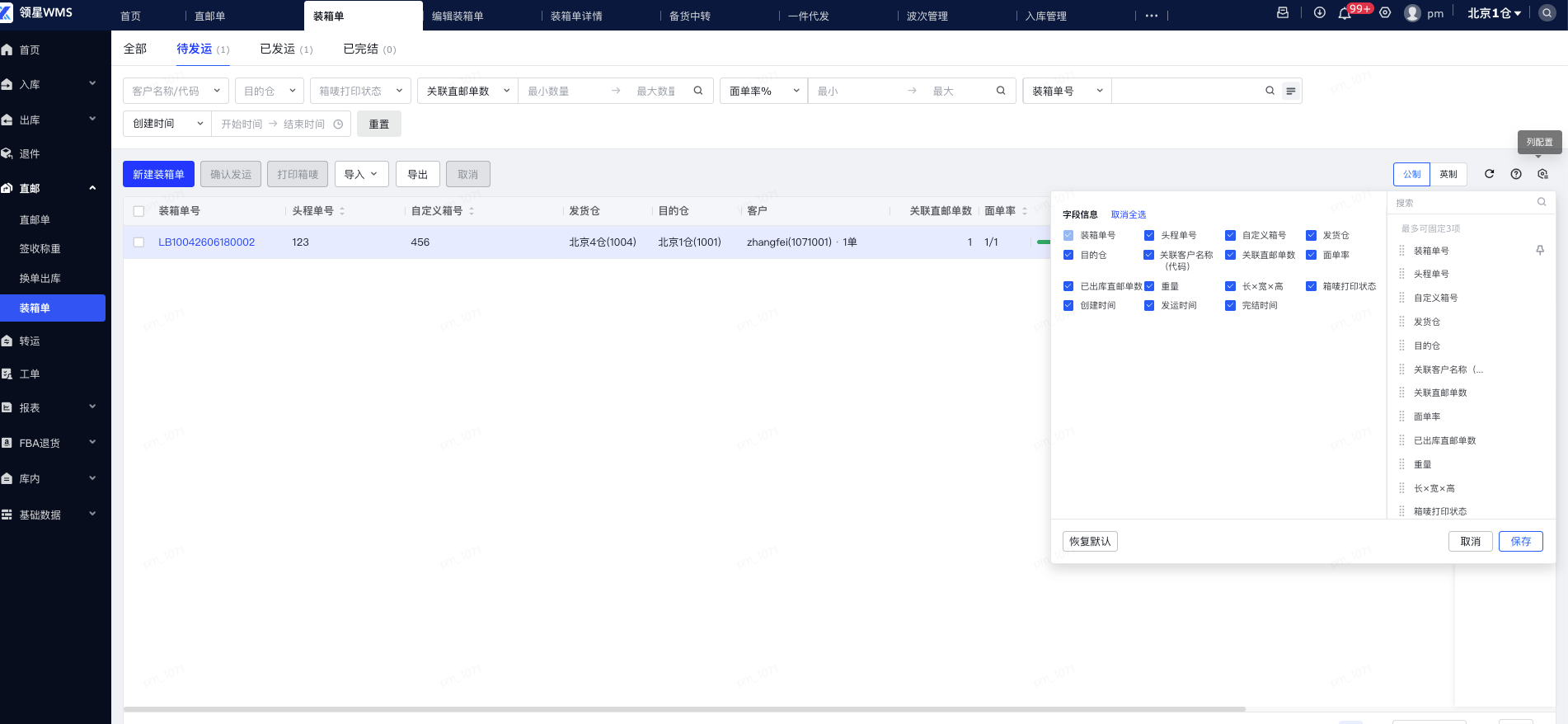Screen dimensions: 1568x724
Task: Open the 直邮单 top tab
Action: (210, 16)
